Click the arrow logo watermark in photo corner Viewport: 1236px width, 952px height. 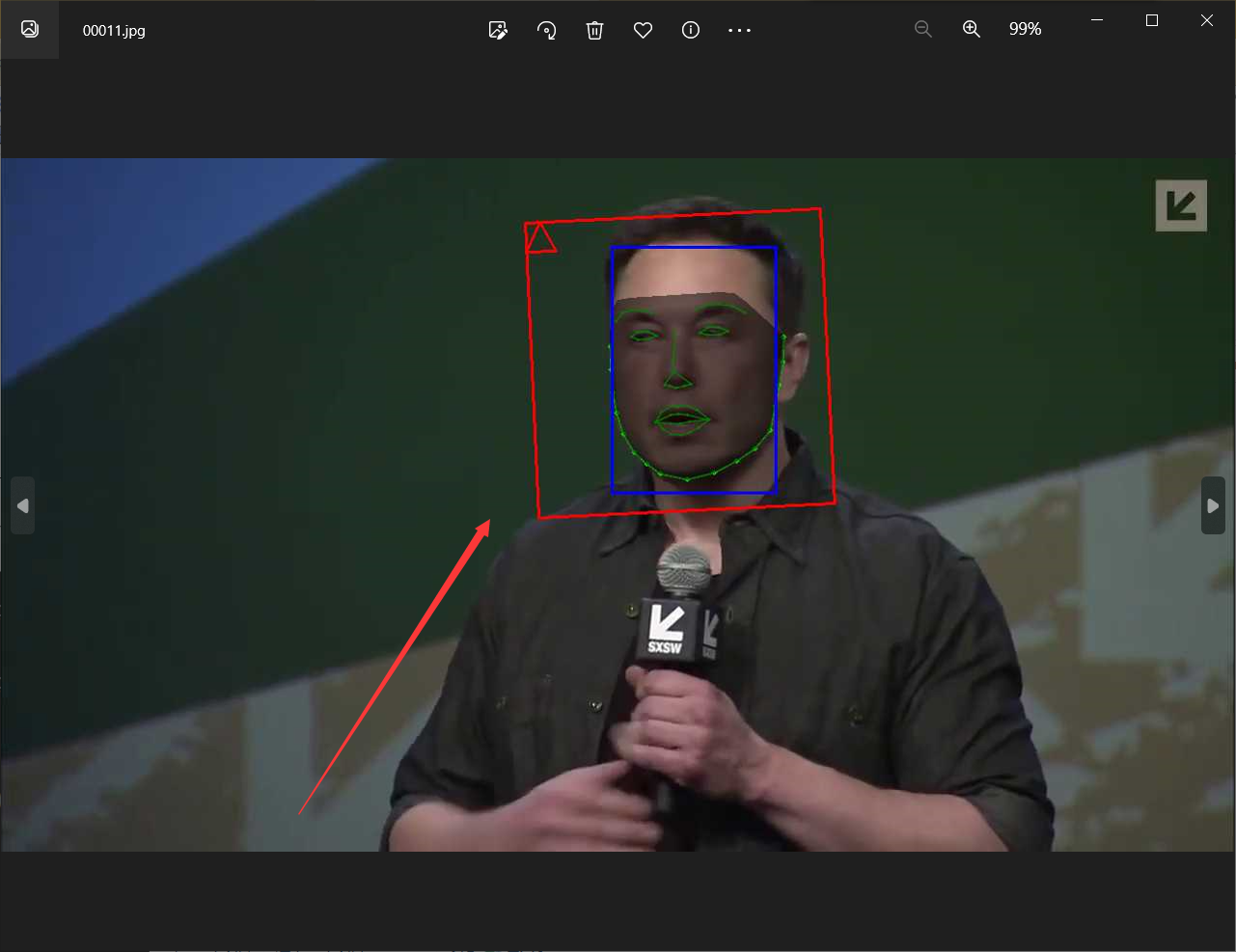coord(1181,205)
